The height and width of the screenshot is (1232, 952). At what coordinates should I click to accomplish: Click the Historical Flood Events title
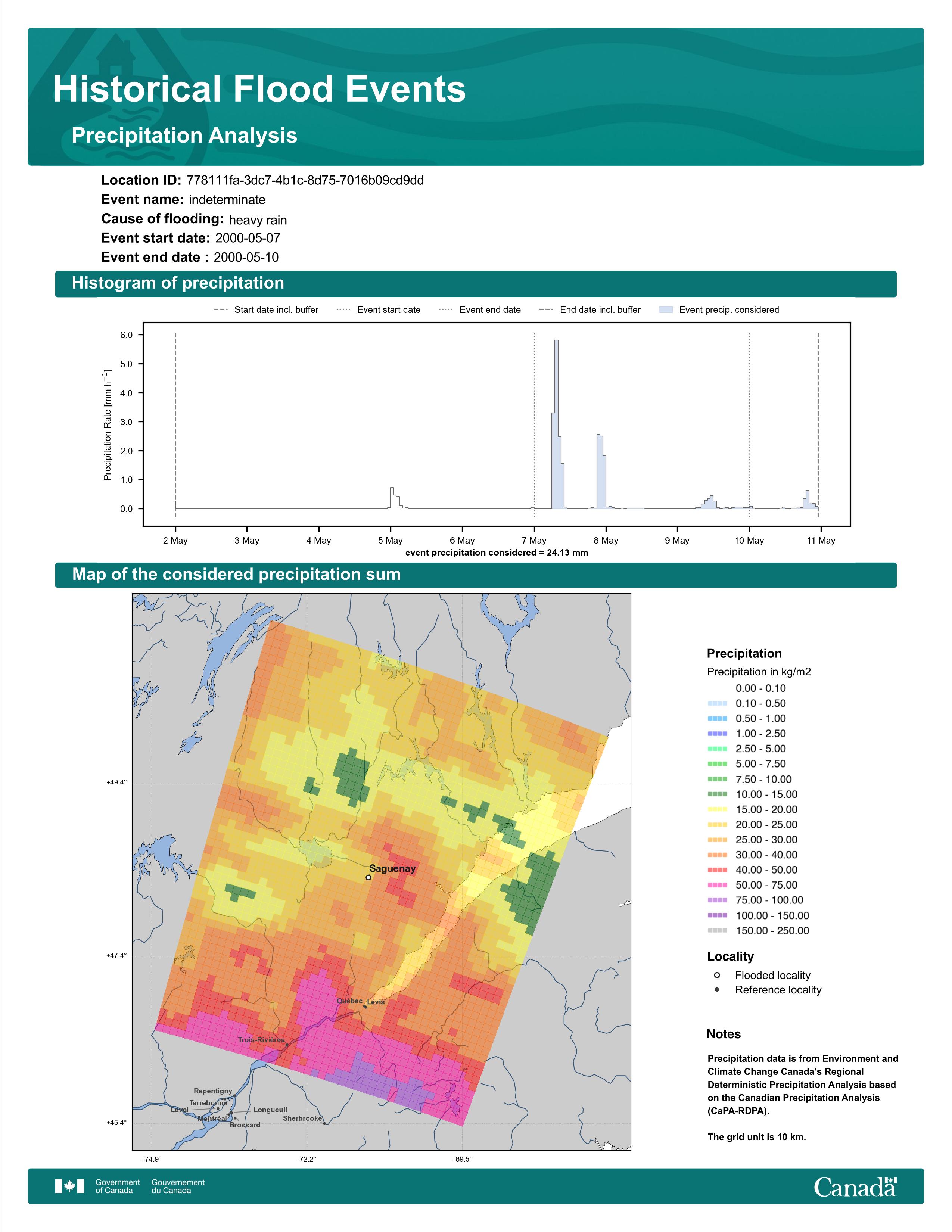point(259,89)
